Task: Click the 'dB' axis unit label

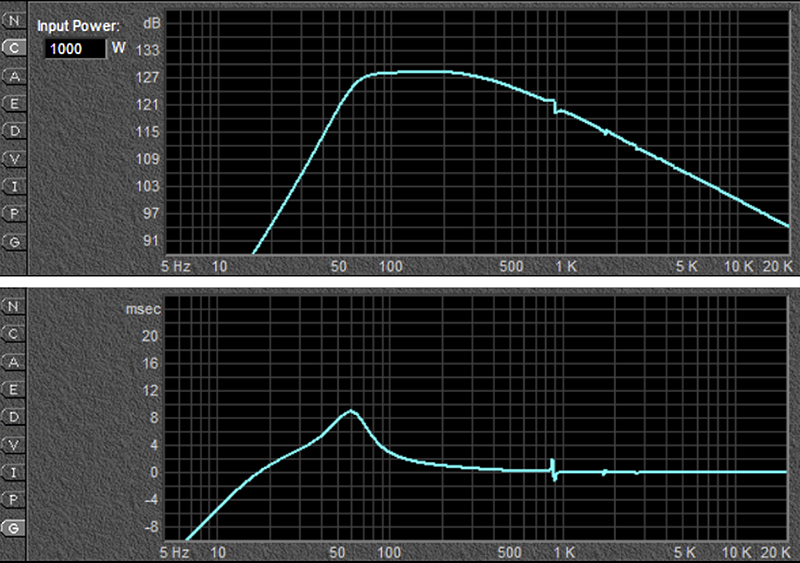Action: pyautogui.click(x=152, y=23)
